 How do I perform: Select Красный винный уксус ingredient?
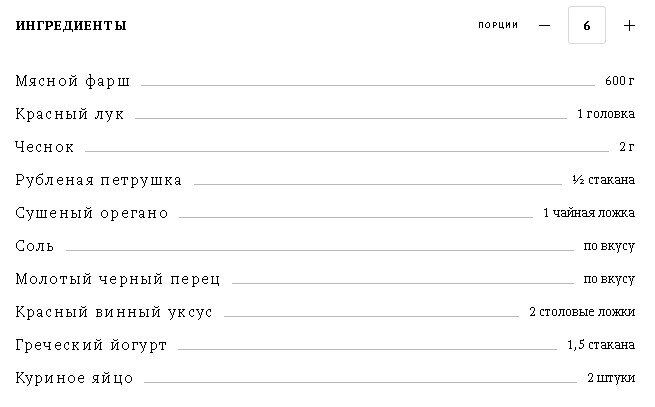(x=114, y=312)
